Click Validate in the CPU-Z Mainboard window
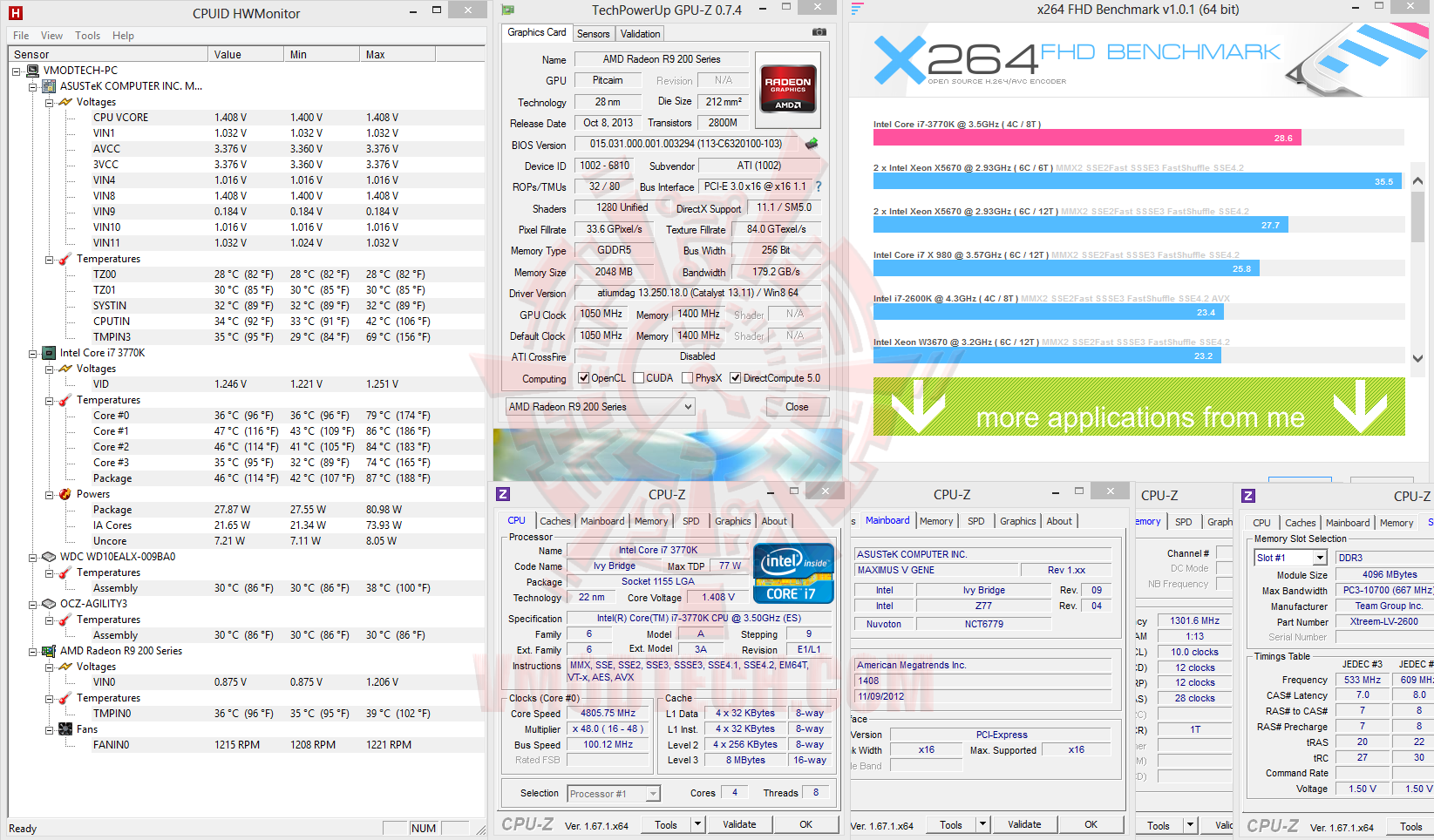1434x840 pixels. click(x=1024, y=824)
